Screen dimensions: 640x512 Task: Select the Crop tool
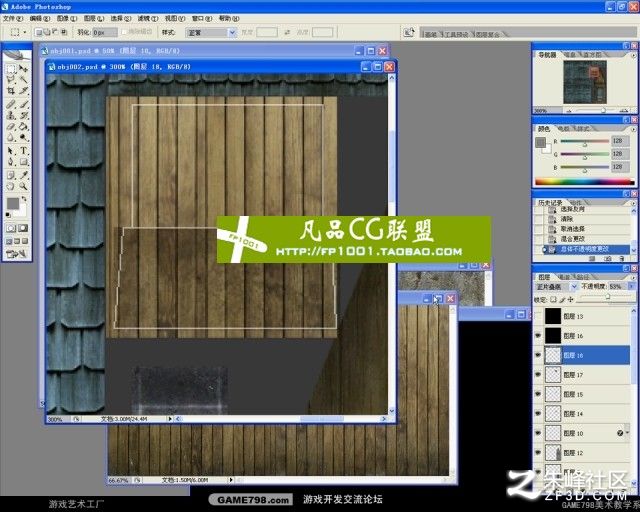[11, 91]
